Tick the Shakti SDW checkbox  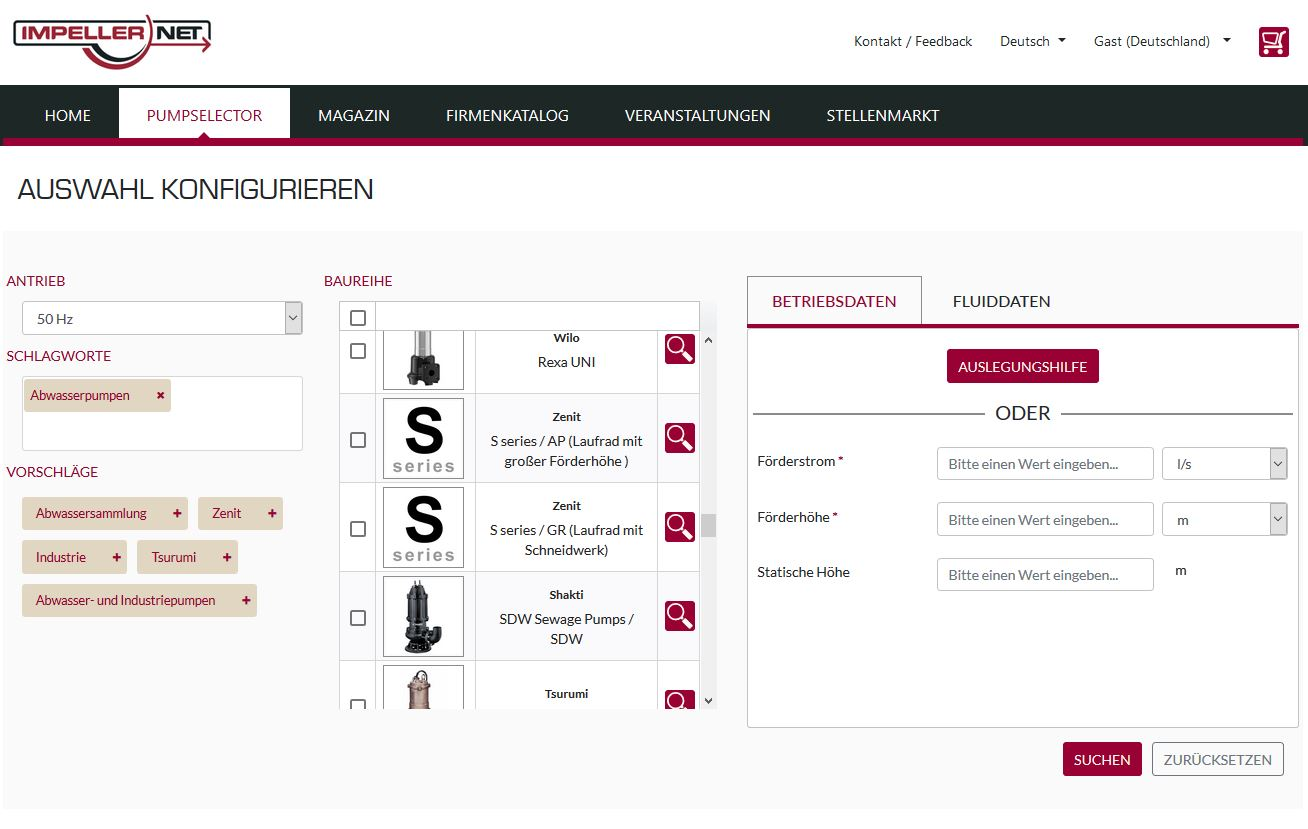(358, 618)
